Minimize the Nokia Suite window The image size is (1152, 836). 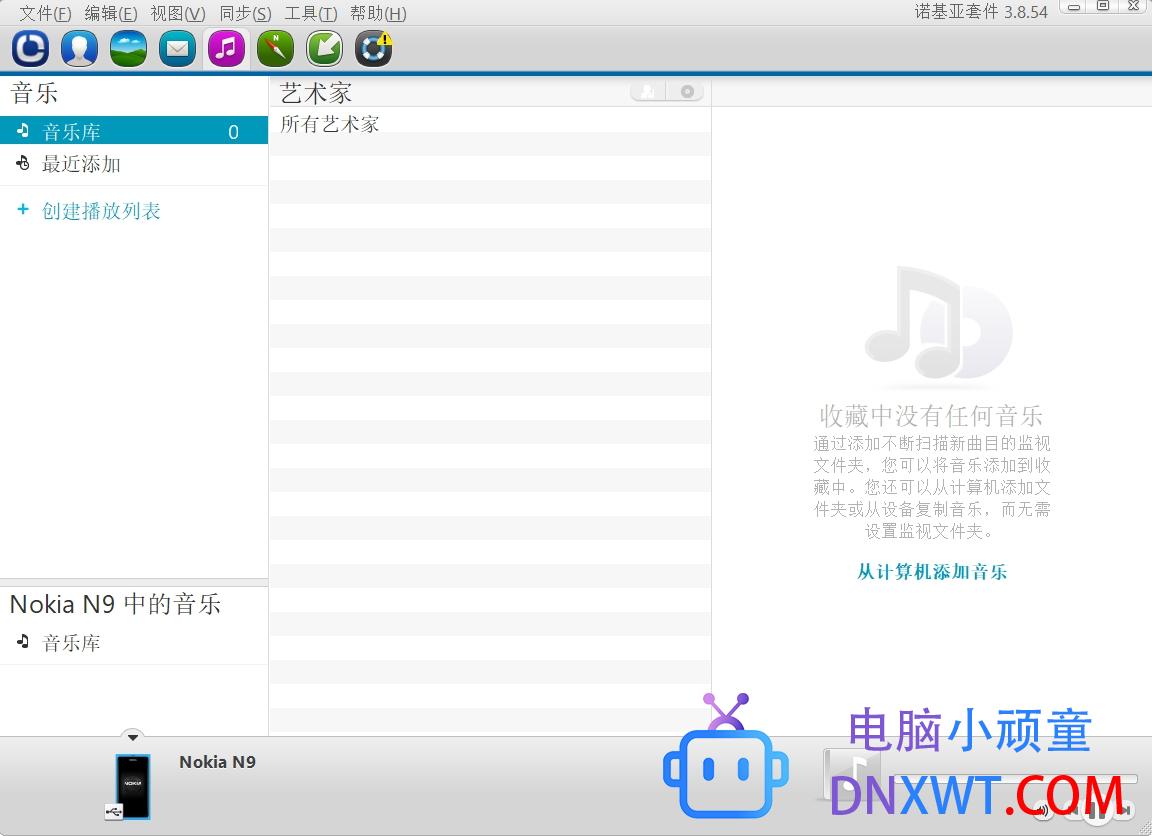click(1074, 7)
